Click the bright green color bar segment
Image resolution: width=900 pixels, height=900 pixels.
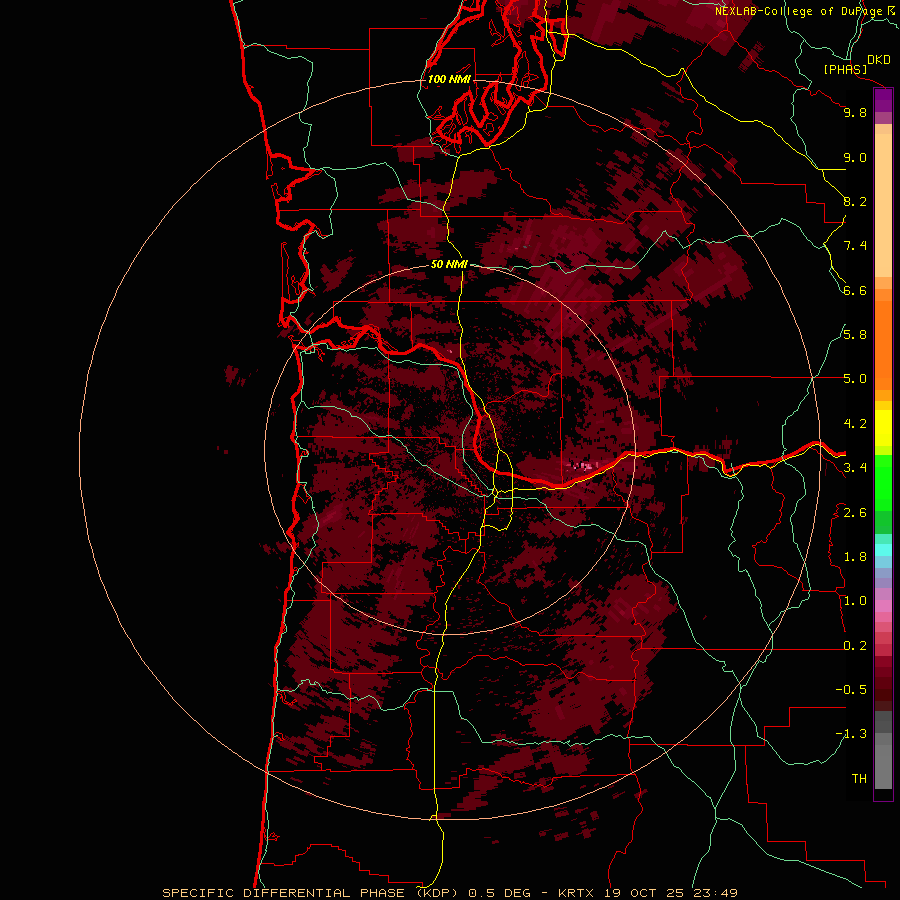click(x=883, y=483)
